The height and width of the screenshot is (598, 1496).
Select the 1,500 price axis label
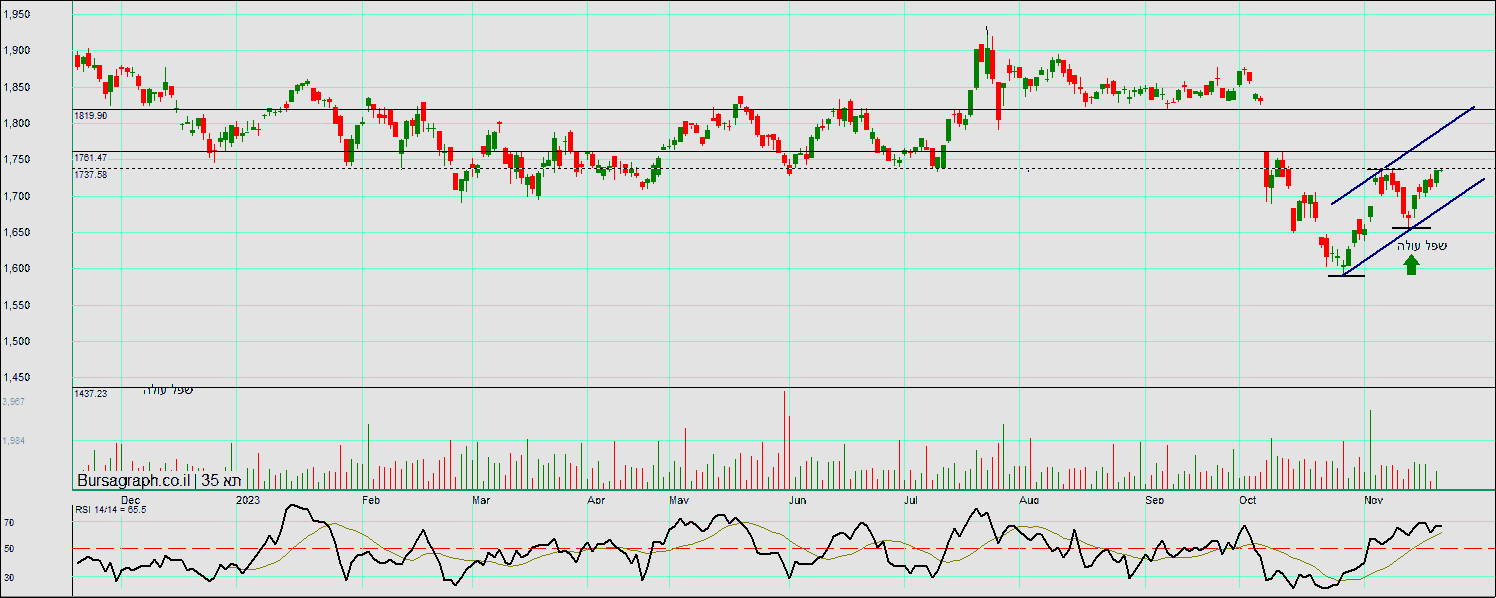[x=15, y=342]
